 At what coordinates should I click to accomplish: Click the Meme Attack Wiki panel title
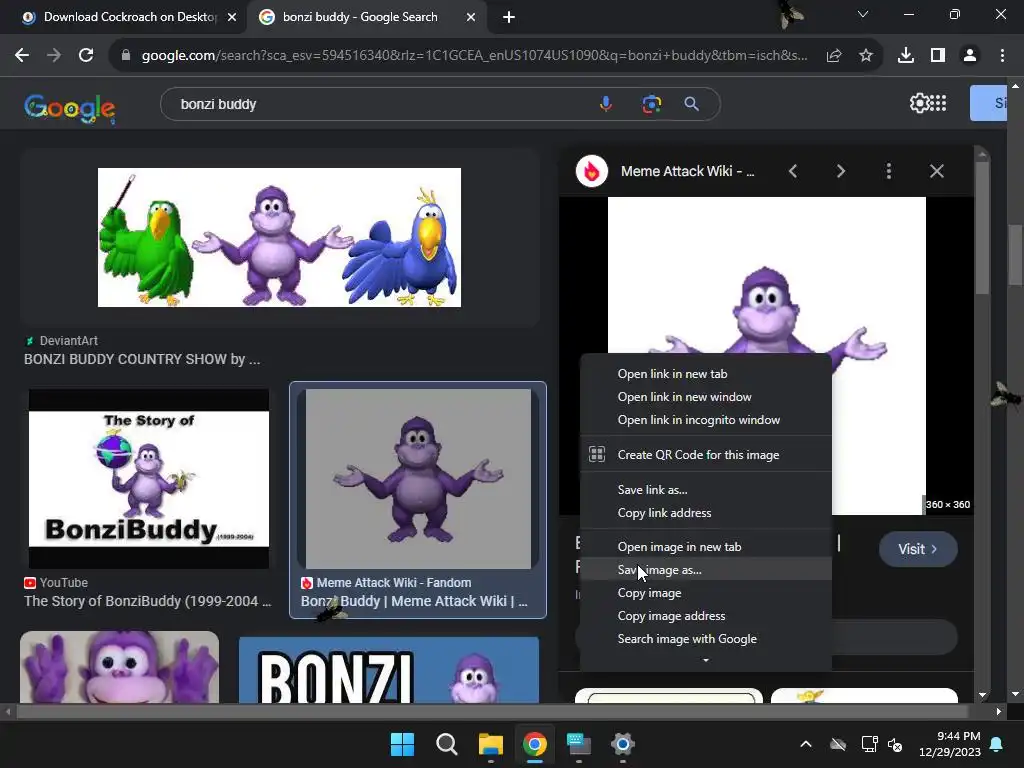[x=687, y=171]
